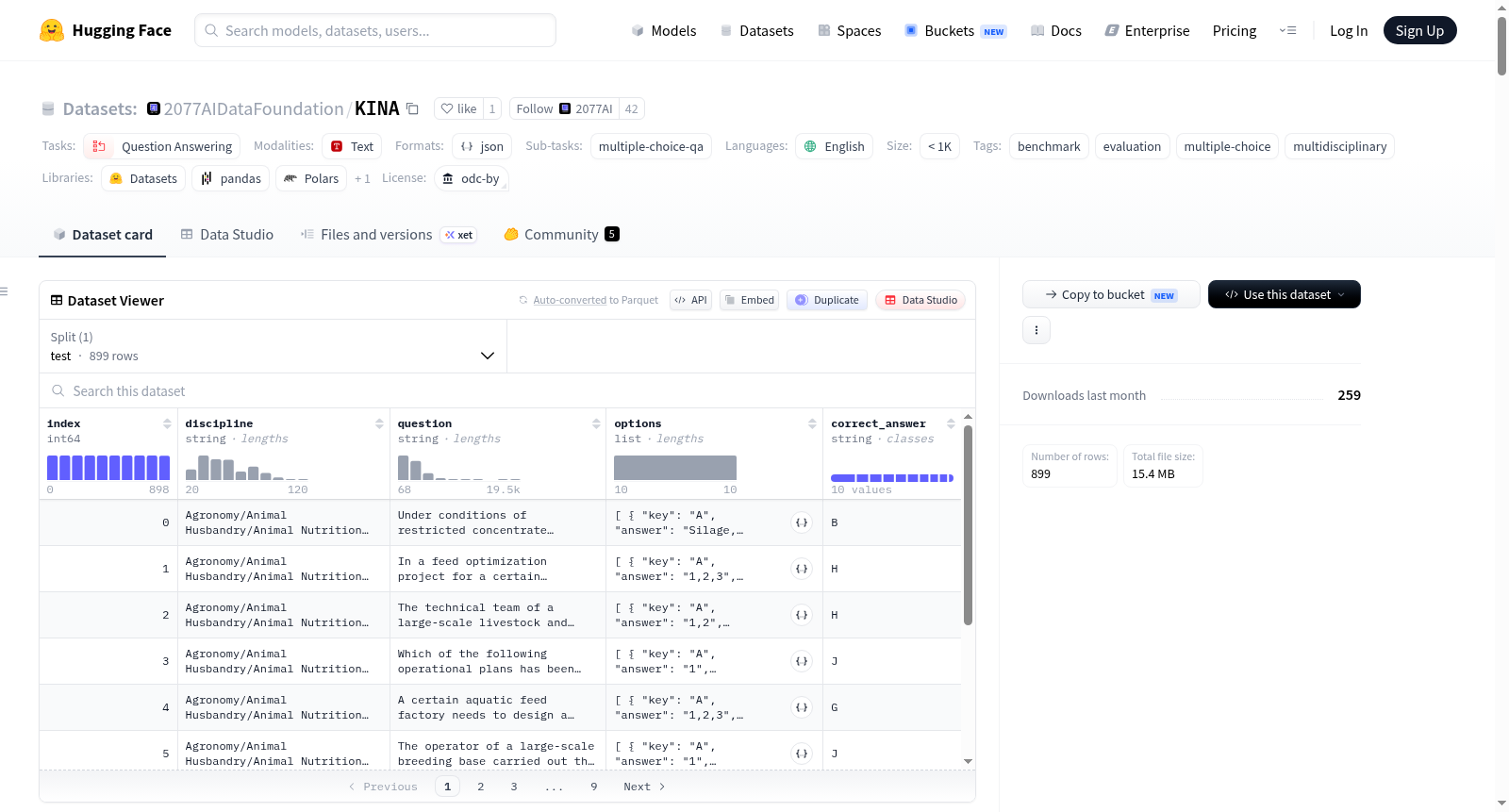Click the Next page button
The image size is (1509, 812).
coord(644,787)
